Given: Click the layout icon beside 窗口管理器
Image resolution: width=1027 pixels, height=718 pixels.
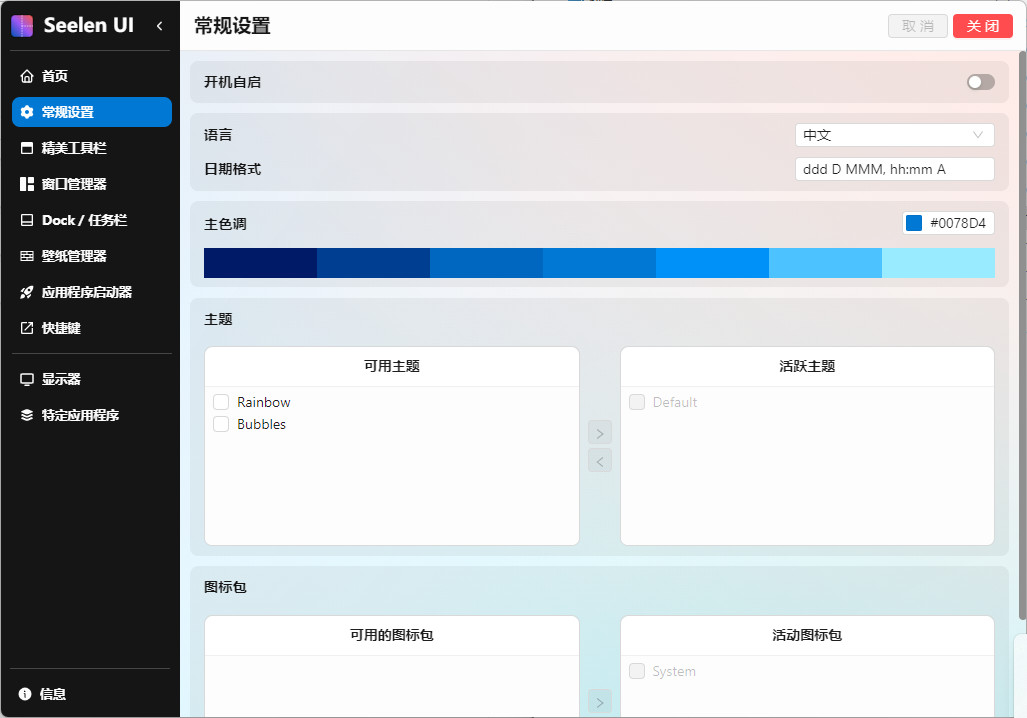Looking at the screenshot, I should [x=27, y=184].
